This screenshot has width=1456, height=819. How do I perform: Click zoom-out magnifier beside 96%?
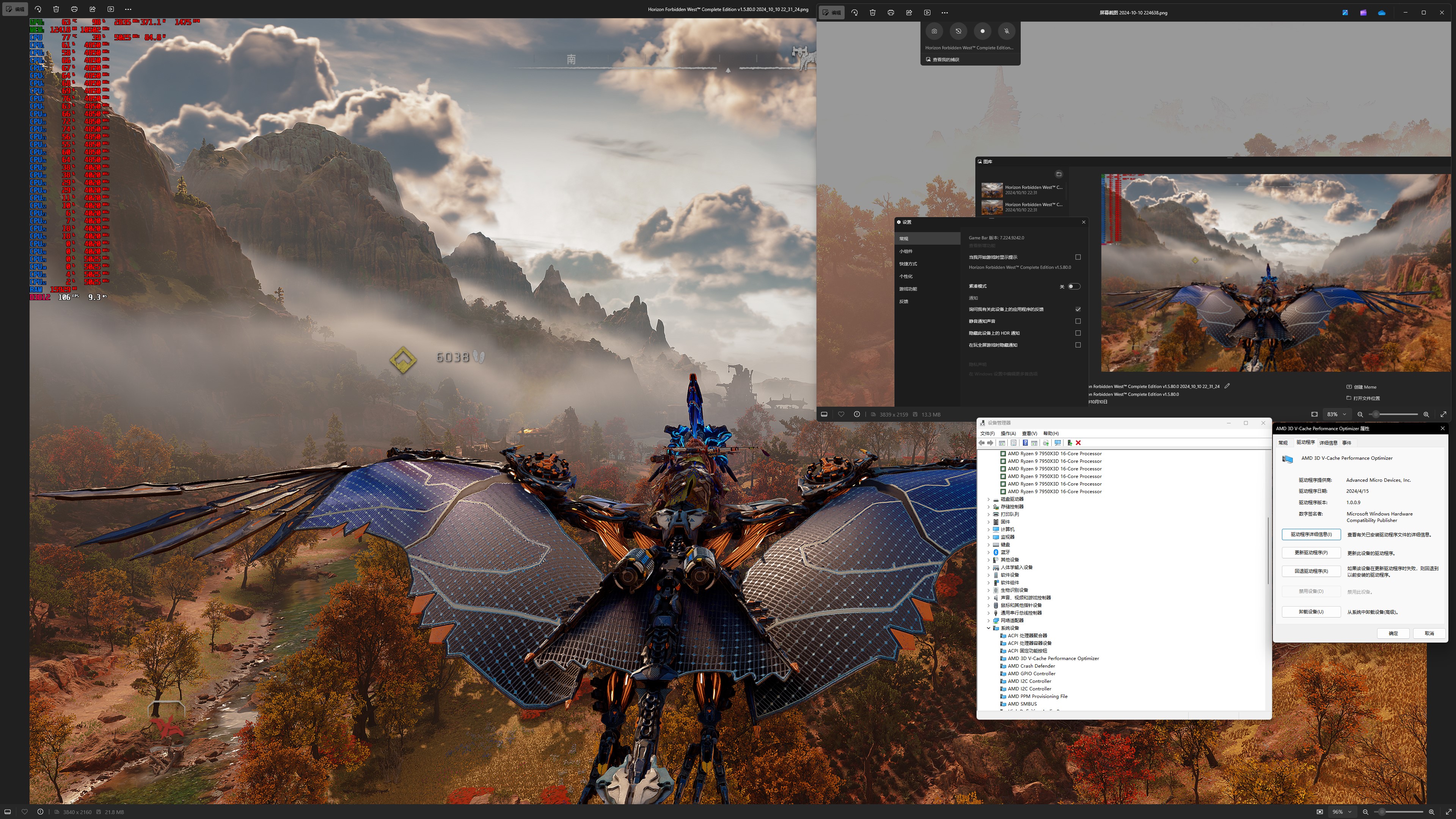(x=1366, y=812)
